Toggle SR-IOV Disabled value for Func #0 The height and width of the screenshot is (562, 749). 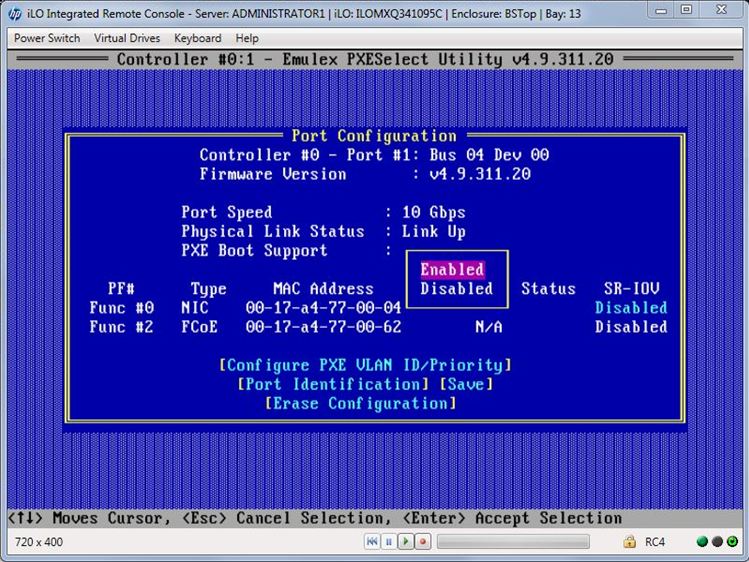[x=630, y=308]
